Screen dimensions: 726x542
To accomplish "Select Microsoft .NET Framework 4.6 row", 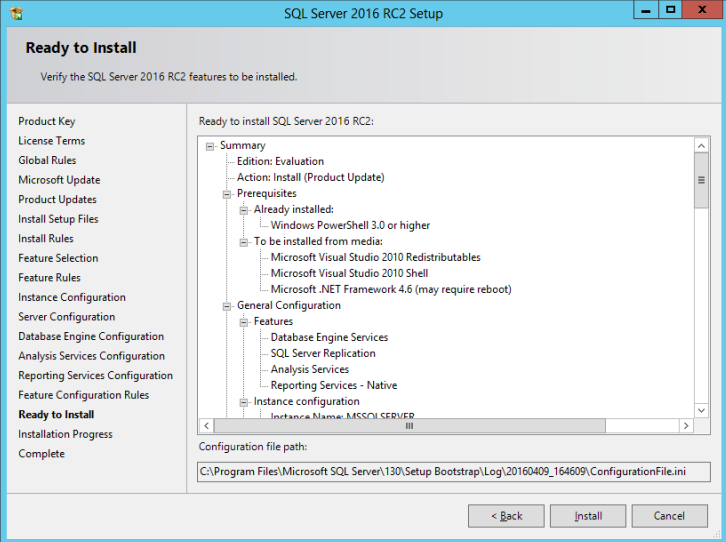I will pos(391,289).
